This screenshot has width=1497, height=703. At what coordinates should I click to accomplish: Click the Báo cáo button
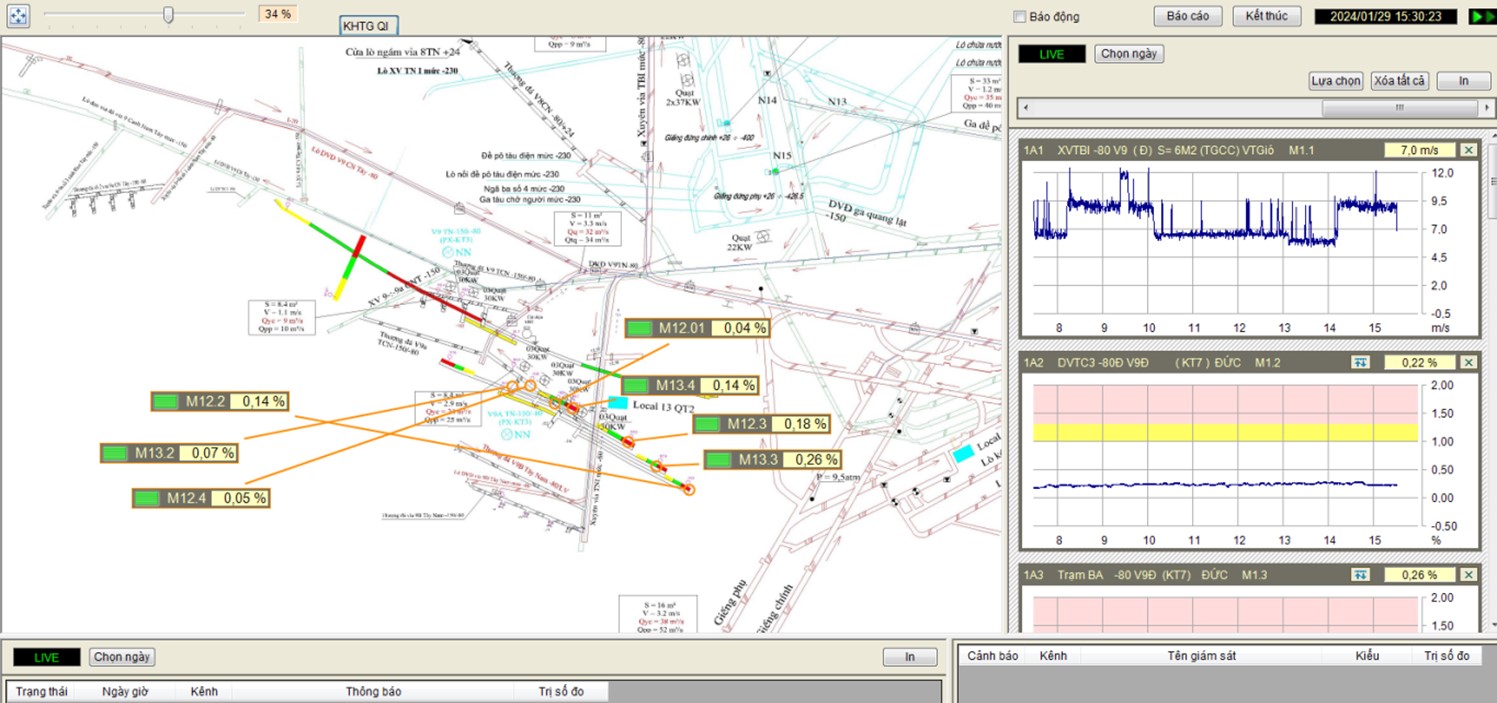pos(1187,16)
